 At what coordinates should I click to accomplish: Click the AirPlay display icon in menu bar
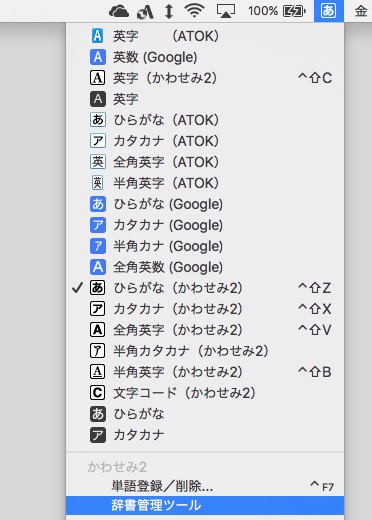226,11
